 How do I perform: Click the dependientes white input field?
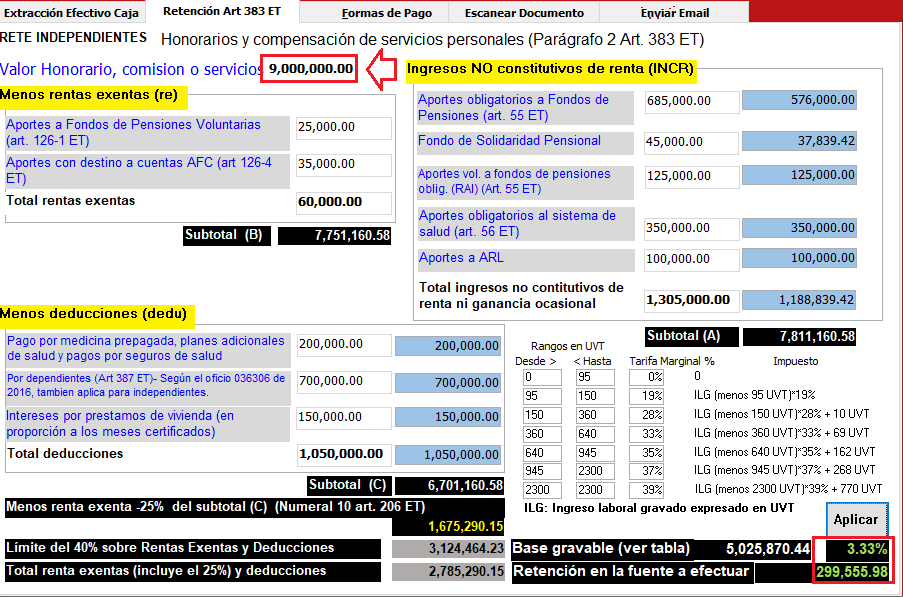[x=344, y=382]
